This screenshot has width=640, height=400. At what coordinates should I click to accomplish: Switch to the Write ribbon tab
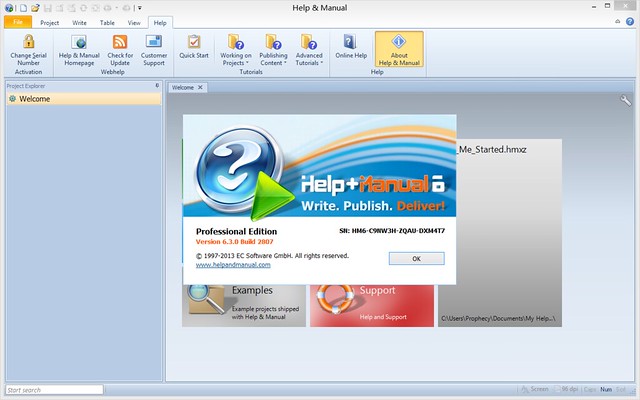pos(79,23)
